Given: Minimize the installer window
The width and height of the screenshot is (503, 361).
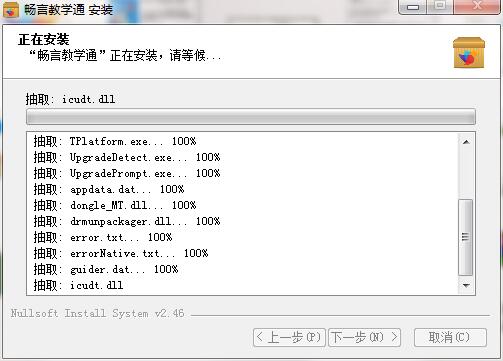Looking at the screenshot, I should coord(413,7).
